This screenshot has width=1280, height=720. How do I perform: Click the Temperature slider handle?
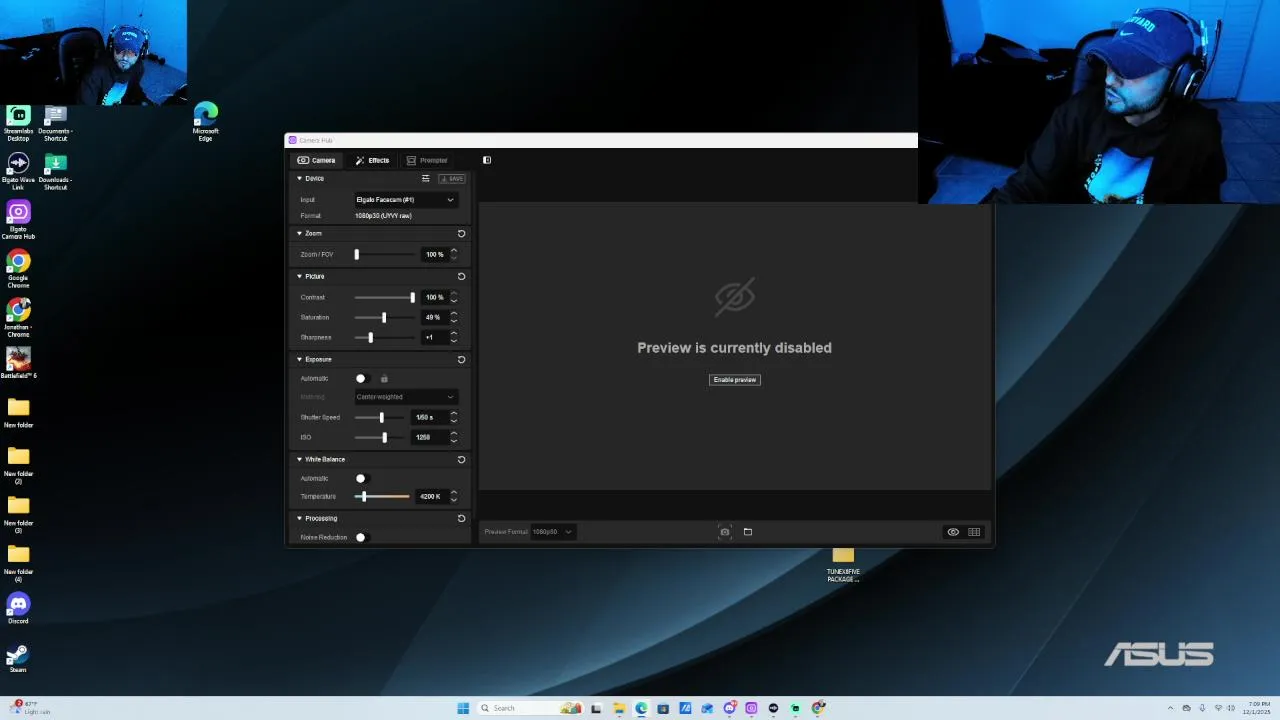coord(363,497)
